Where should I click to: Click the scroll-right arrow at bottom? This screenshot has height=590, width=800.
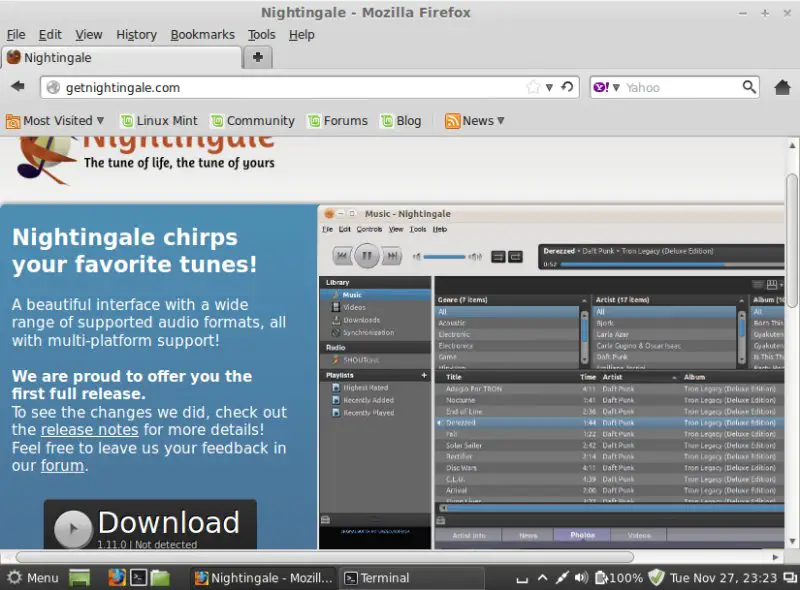776,557
